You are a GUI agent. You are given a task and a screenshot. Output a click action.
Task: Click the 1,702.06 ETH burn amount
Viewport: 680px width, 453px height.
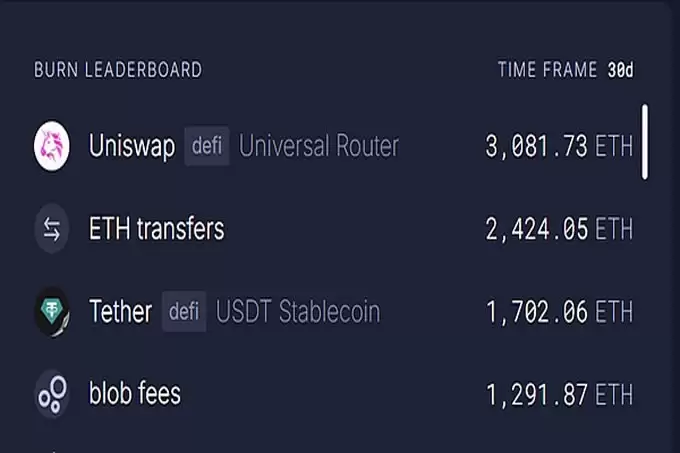pos(559,312)
